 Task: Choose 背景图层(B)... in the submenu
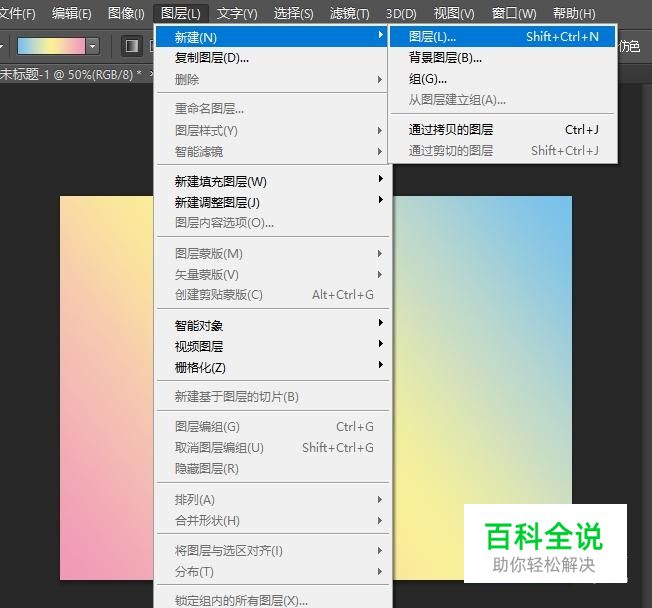coord(502,57)
